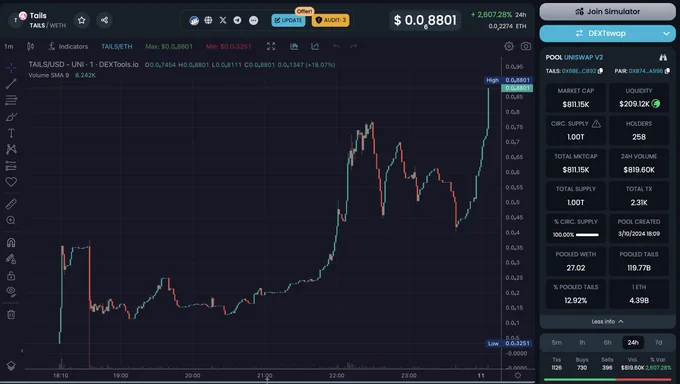This screenshot has width=680, height=384.
Task: Open pool explorer binoculars icon
Action: (x=663, y=57)
